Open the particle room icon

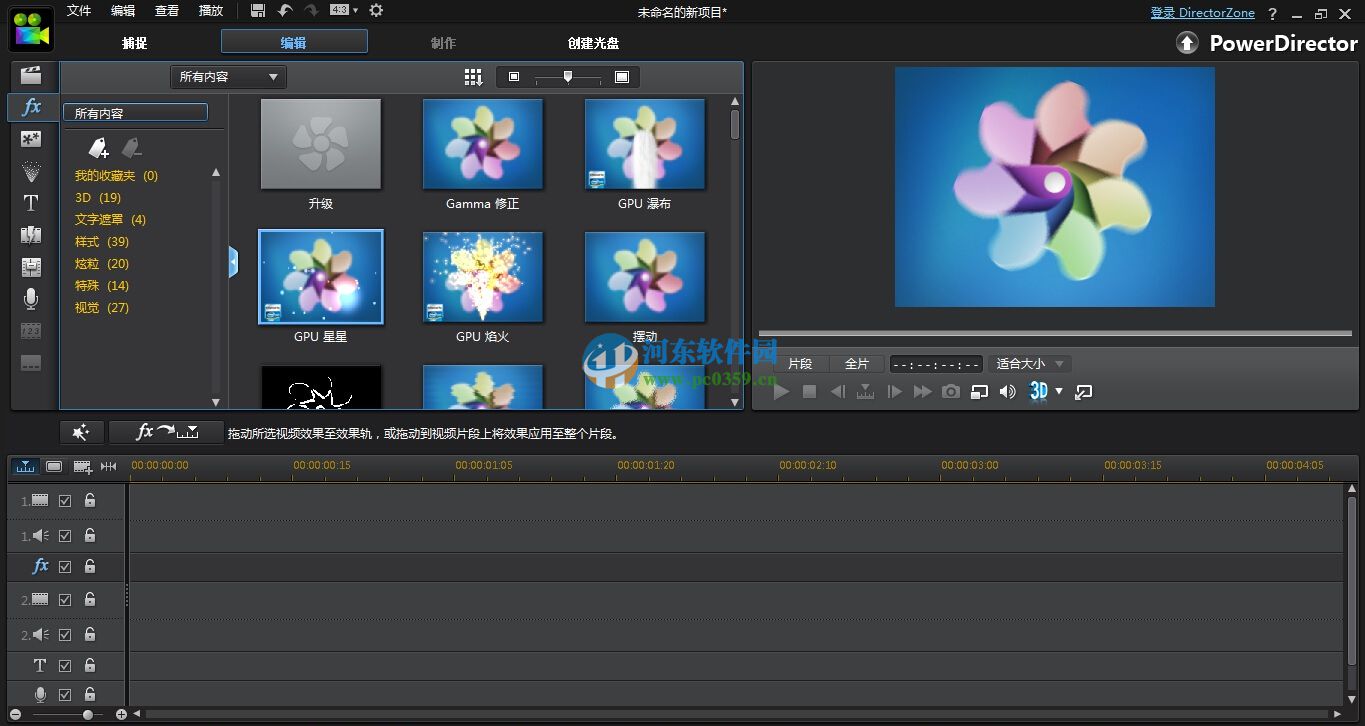31,170
